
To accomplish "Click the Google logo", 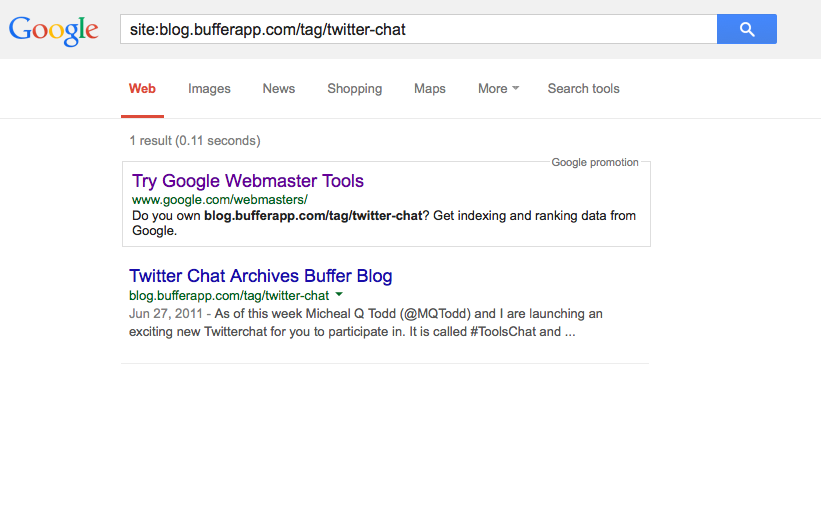I will click(x=53, y=30).
